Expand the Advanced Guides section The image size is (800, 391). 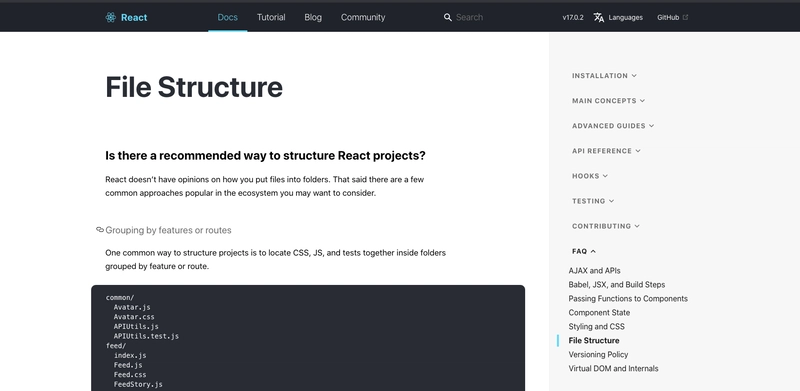pos(613,126)
